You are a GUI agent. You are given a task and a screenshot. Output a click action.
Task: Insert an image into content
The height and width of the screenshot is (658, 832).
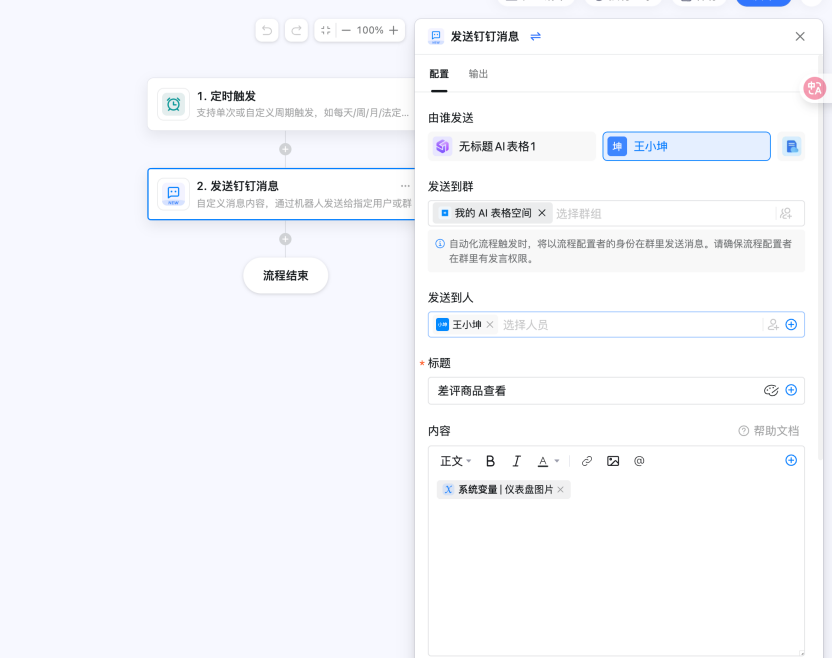[613, 461]
